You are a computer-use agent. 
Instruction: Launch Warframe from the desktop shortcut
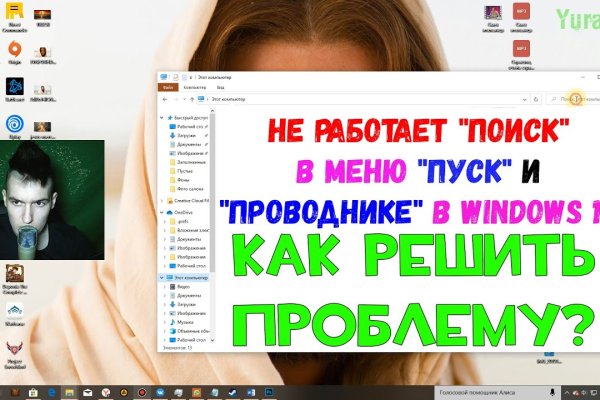tap(15, 311)
